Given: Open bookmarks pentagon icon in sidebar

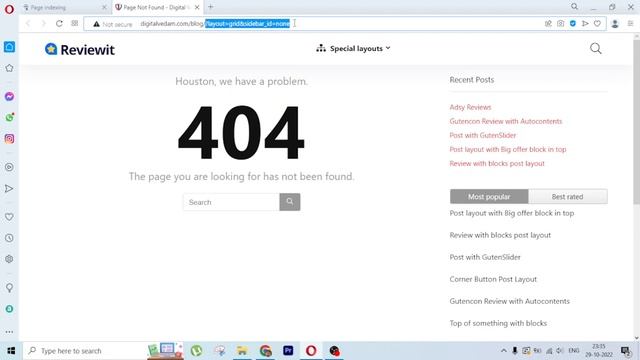Looking at the screenshot, I should tap(9, 68).
